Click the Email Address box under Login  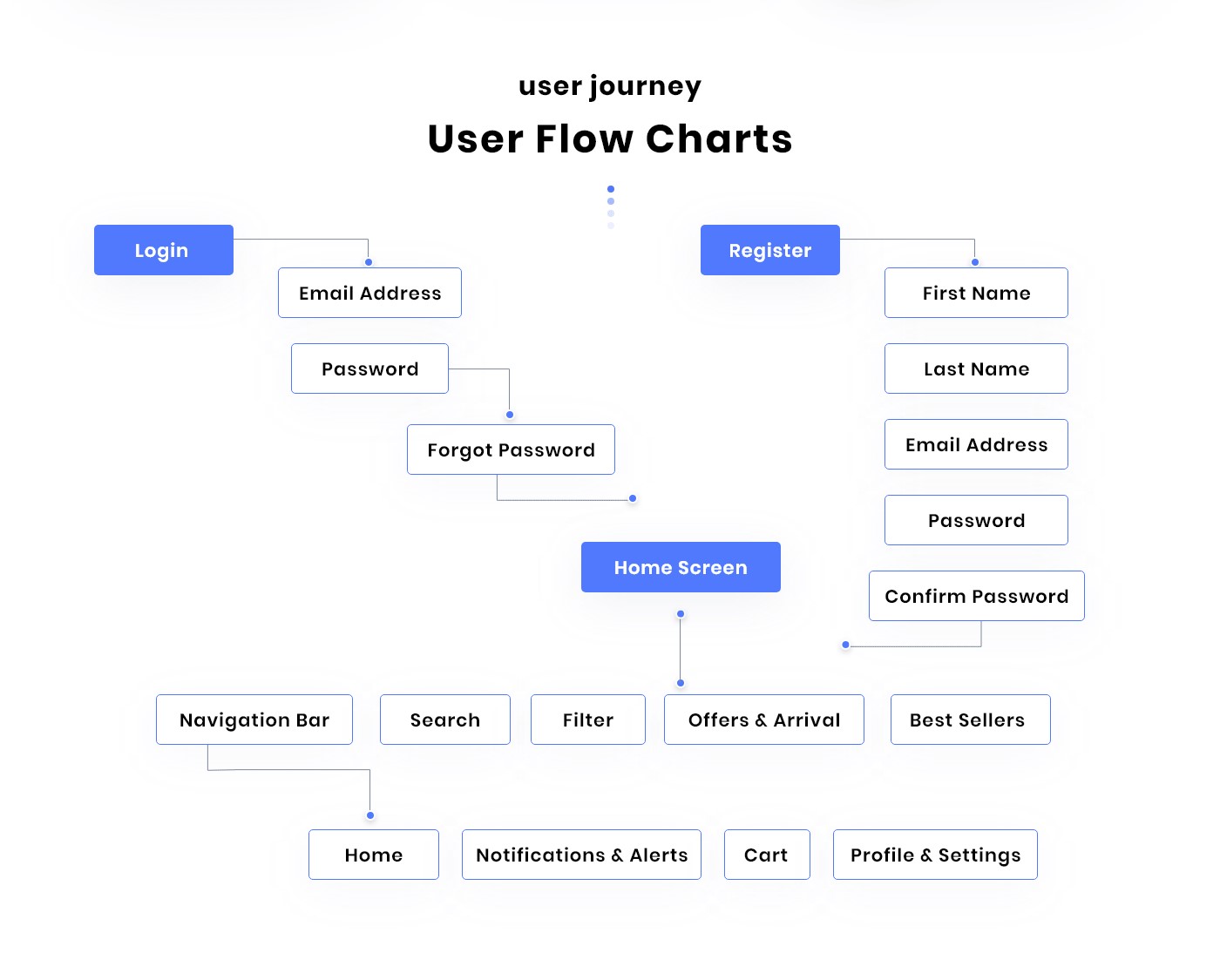(x=369, y=293)
